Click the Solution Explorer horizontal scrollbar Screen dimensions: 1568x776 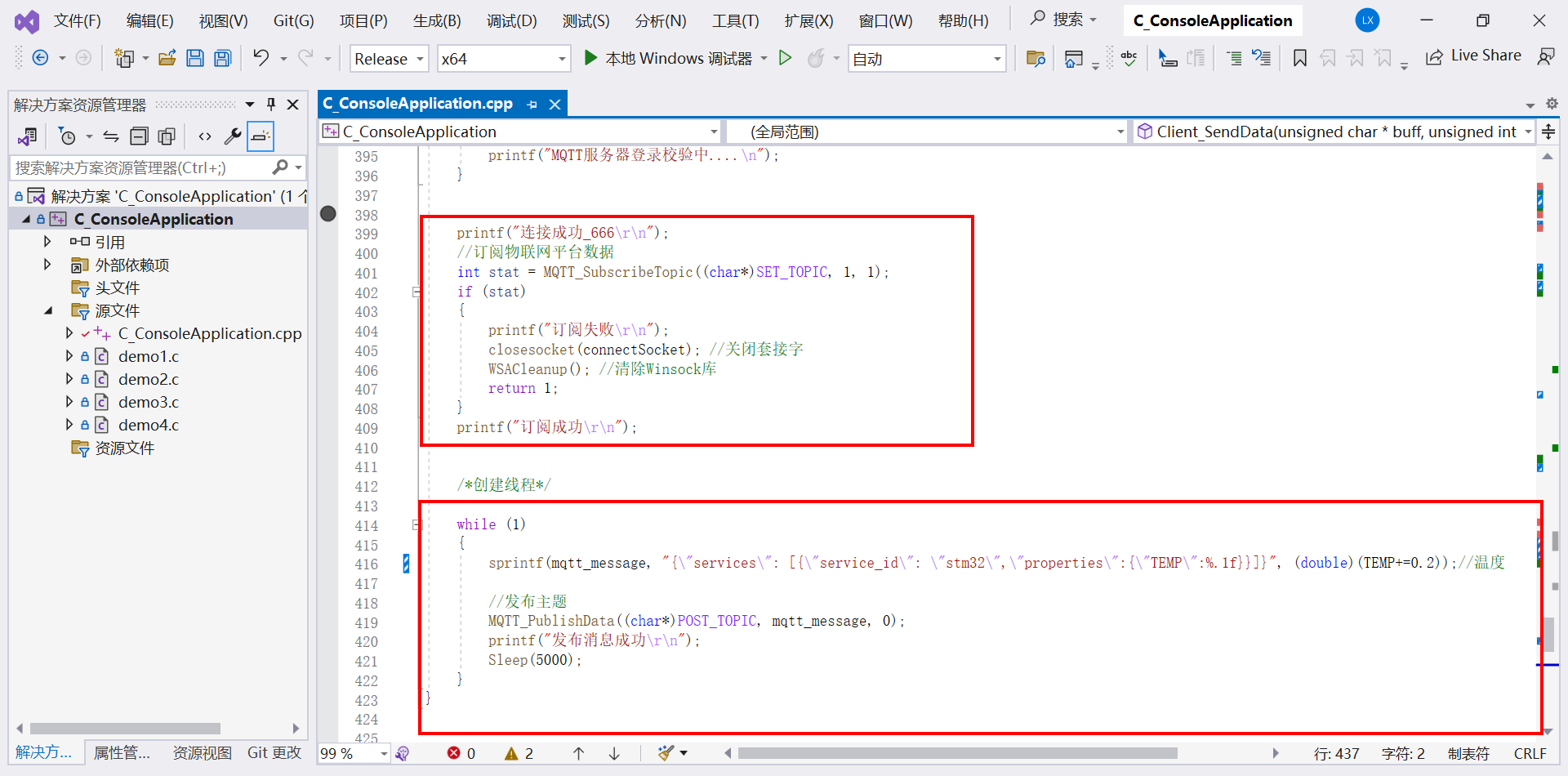tap(125, 729)
